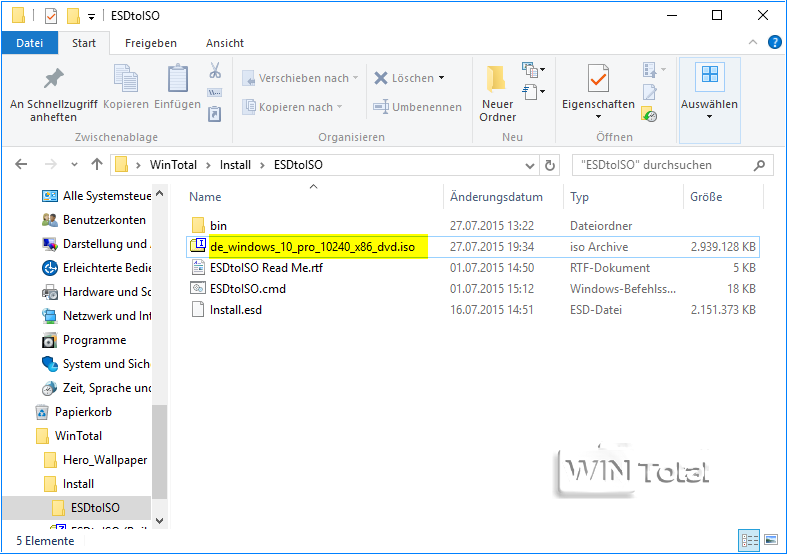Click the search magnifier icon
Image resolution: width=787 pixels, height=554 pixels.
[x=760, y=165]
